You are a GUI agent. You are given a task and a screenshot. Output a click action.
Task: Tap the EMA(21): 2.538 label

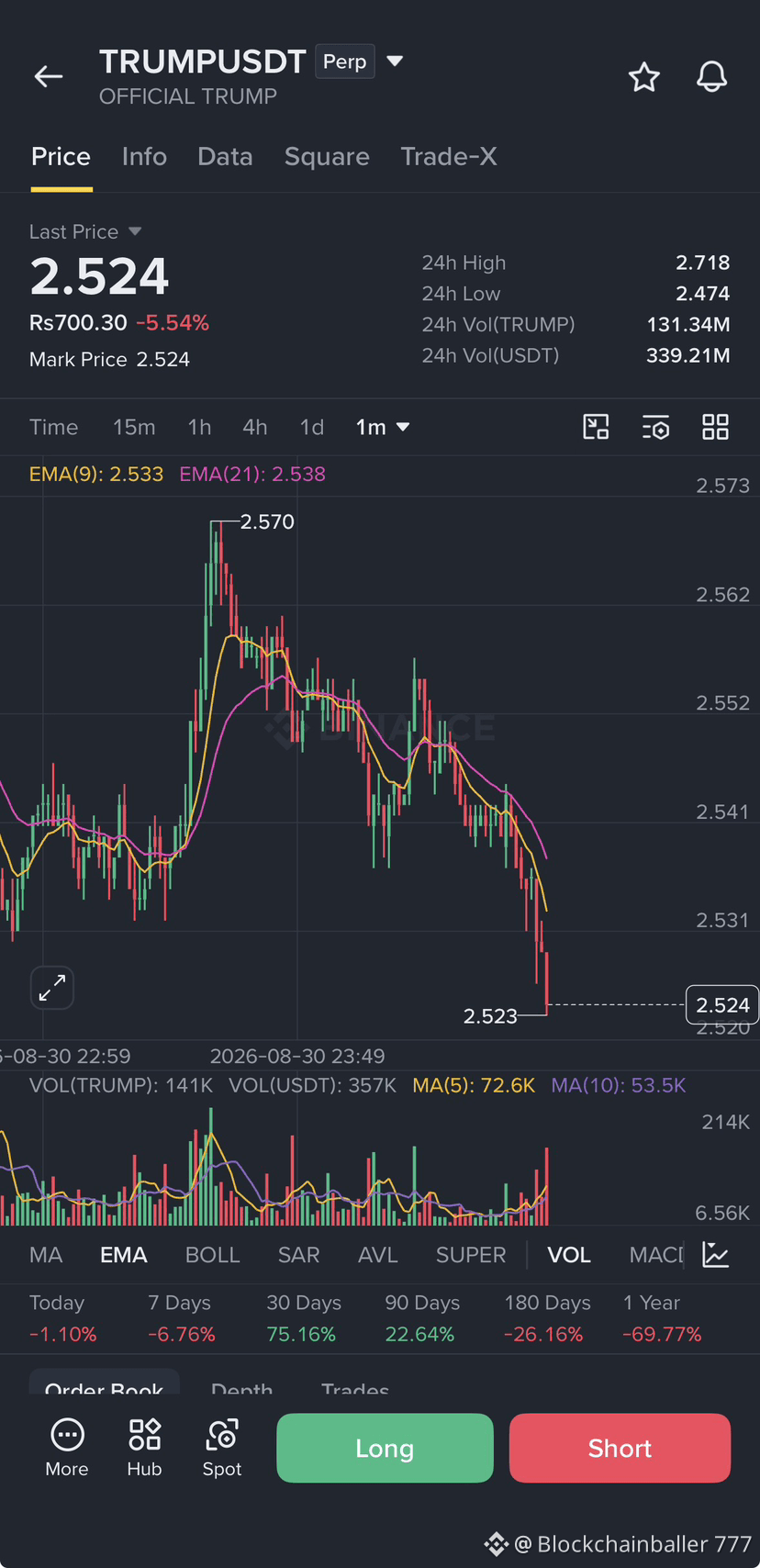point(252,474)
